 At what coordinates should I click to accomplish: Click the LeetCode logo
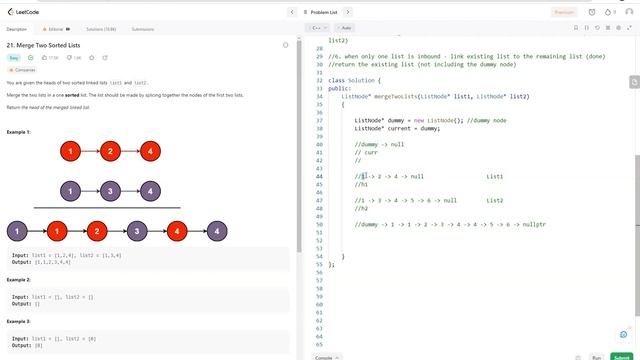(23, 12)
